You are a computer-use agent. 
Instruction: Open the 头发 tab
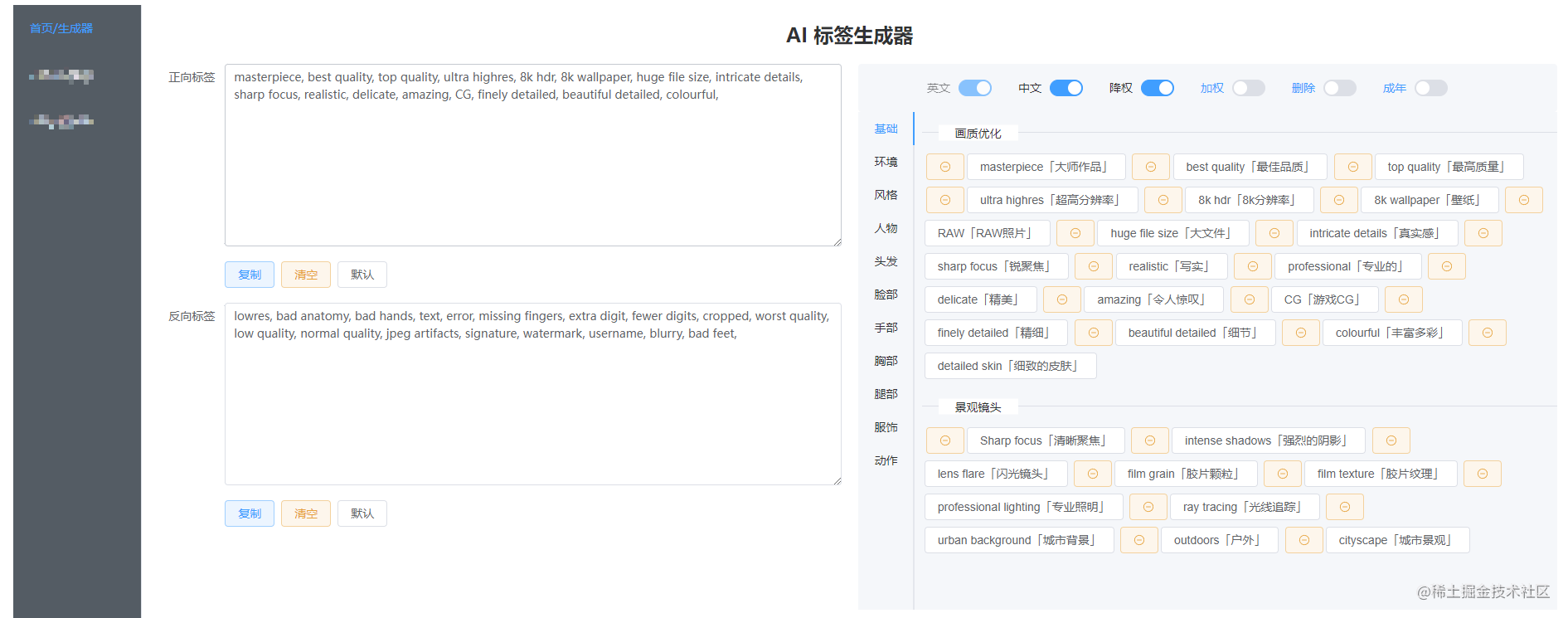point(886,261)
